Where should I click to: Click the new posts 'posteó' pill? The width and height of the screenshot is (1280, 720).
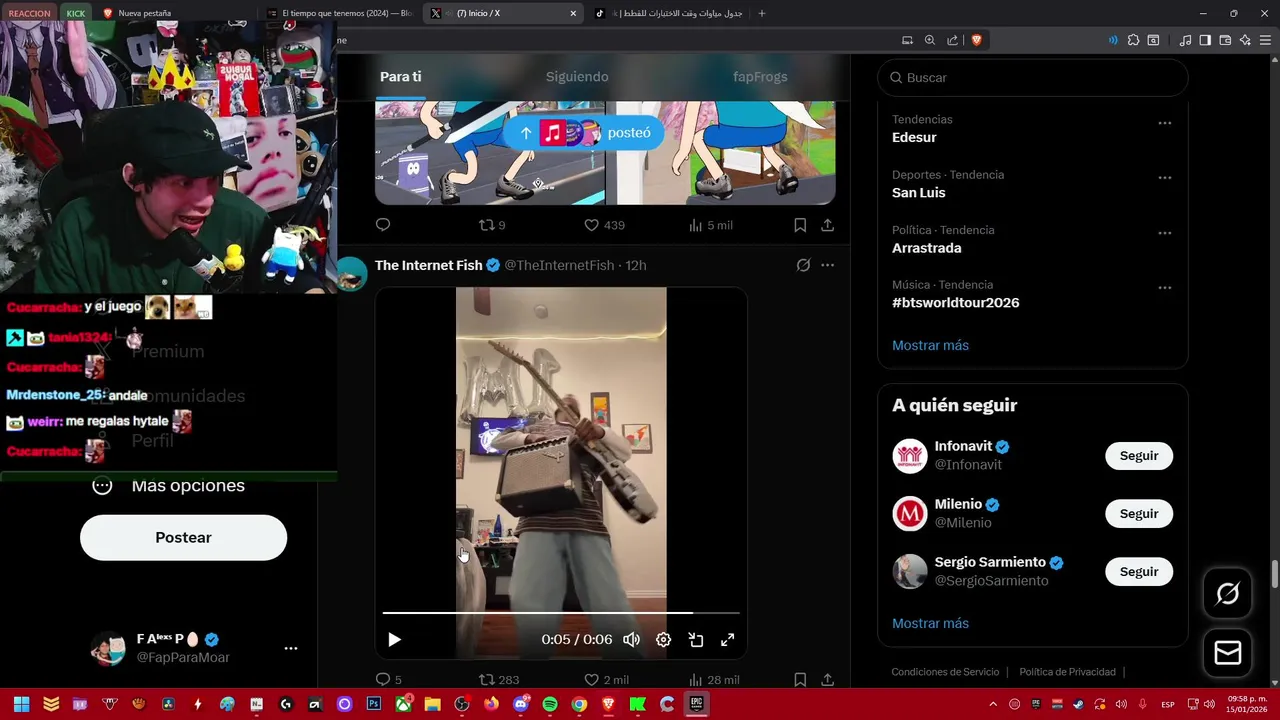point(584,133)
